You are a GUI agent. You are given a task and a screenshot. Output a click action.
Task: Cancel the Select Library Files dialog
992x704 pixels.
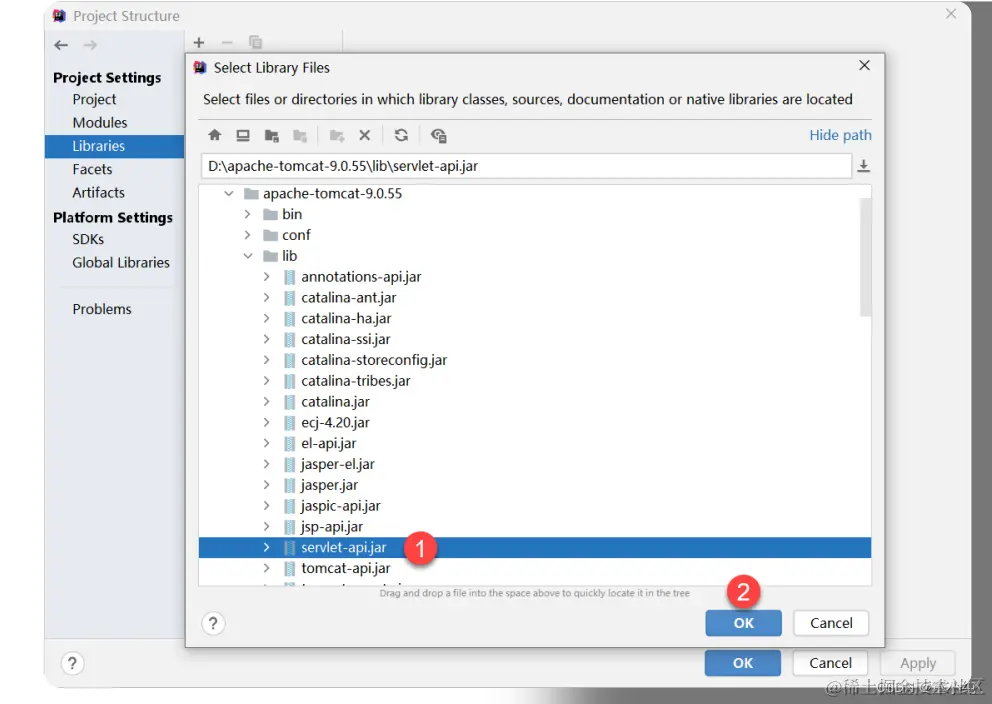click(x=831, y=623)
